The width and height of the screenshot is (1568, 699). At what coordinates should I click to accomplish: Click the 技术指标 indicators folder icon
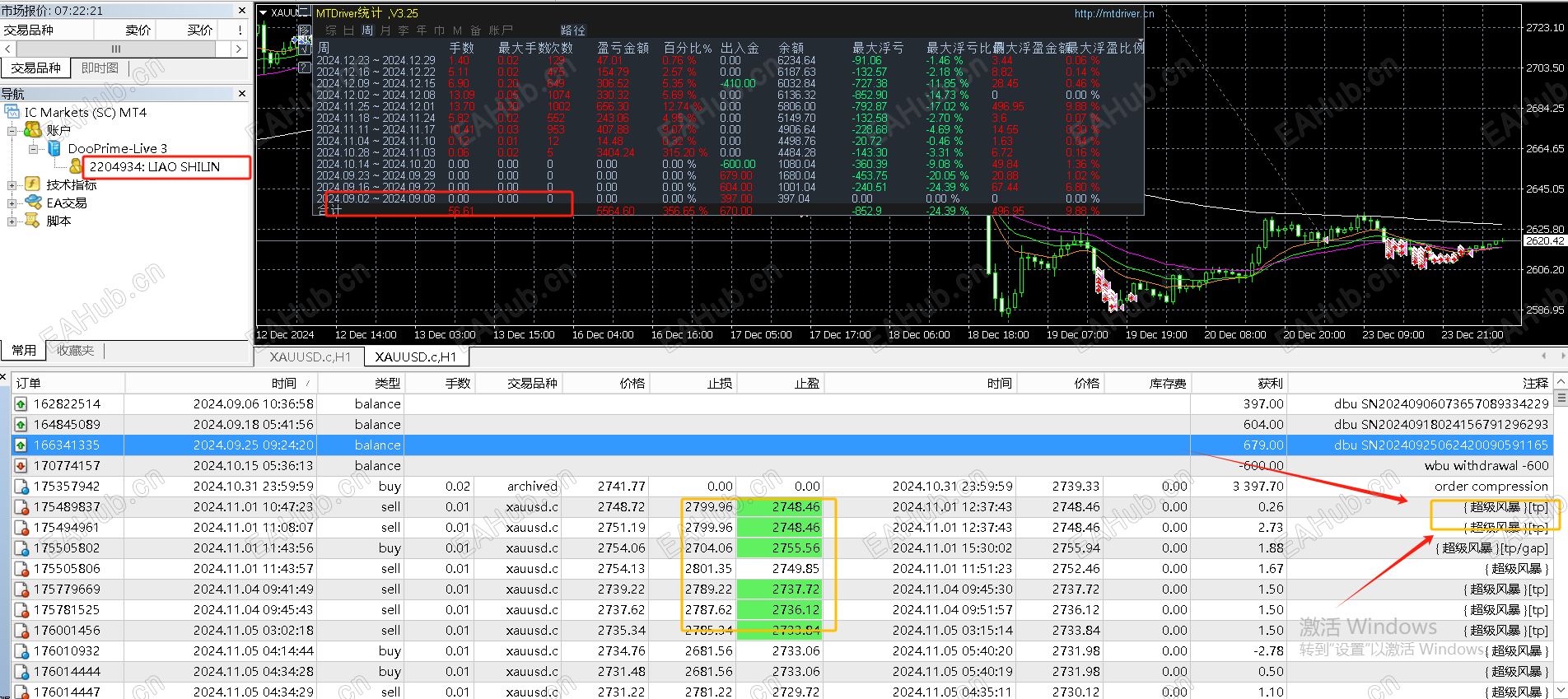(33, 184)
